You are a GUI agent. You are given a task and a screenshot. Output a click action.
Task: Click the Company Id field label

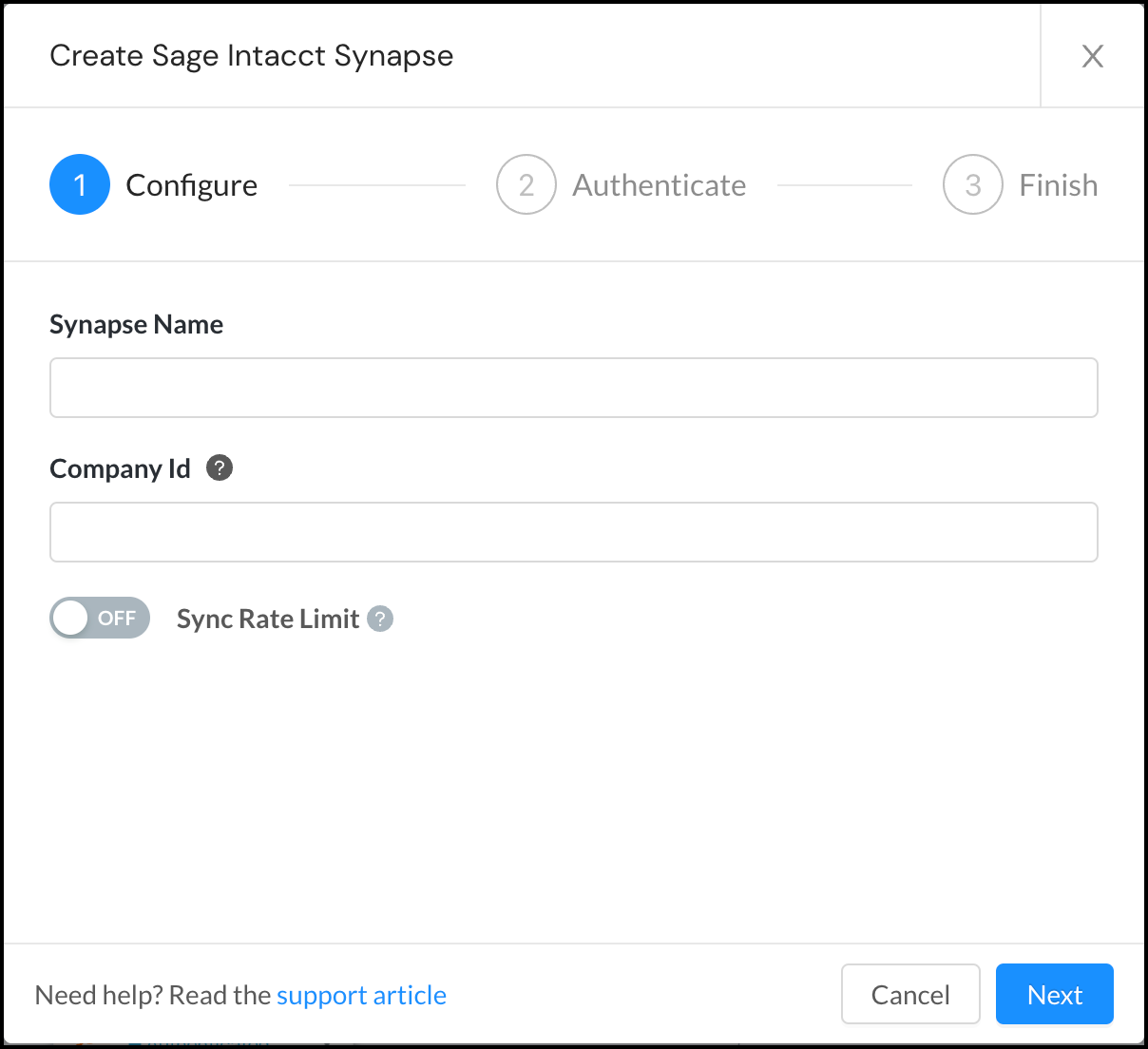[x=121, y=468]
